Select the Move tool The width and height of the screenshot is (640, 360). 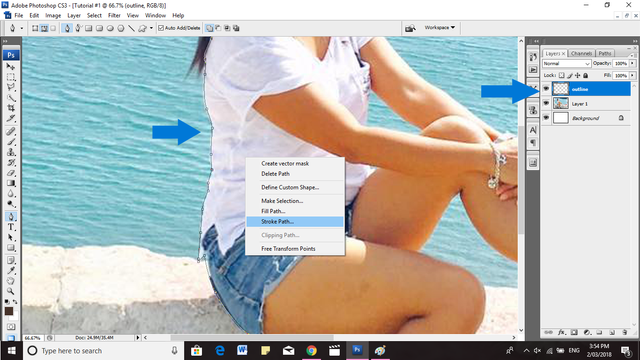point(11,66)
